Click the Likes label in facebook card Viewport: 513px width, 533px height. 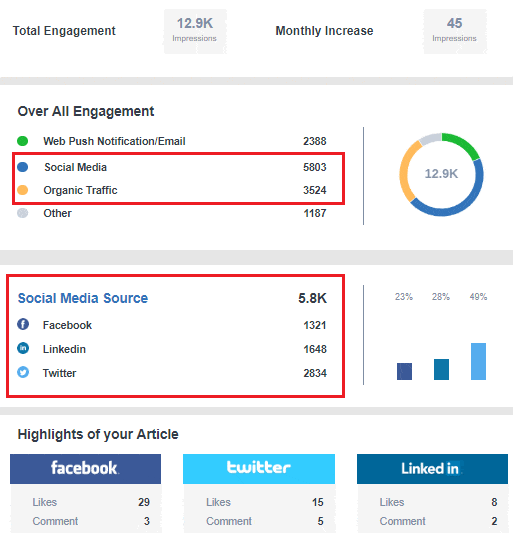pos(45,502)
